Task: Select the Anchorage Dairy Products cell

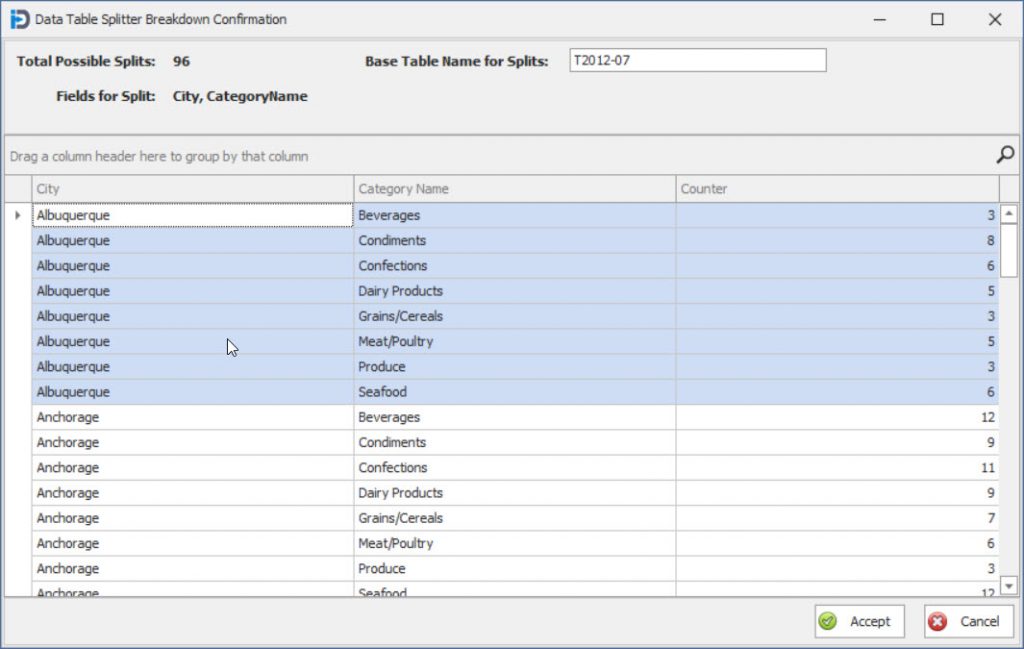Action: [x=514, y=493]
